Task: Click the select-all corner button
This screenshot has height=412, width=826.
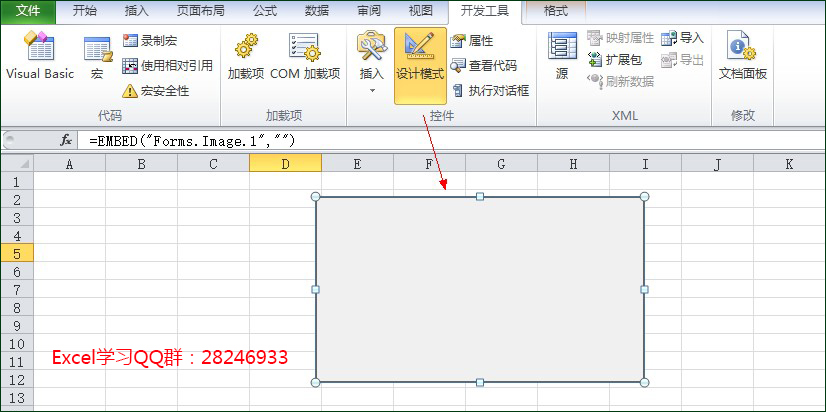Action: pyautogui.click(x=17, y=164)
